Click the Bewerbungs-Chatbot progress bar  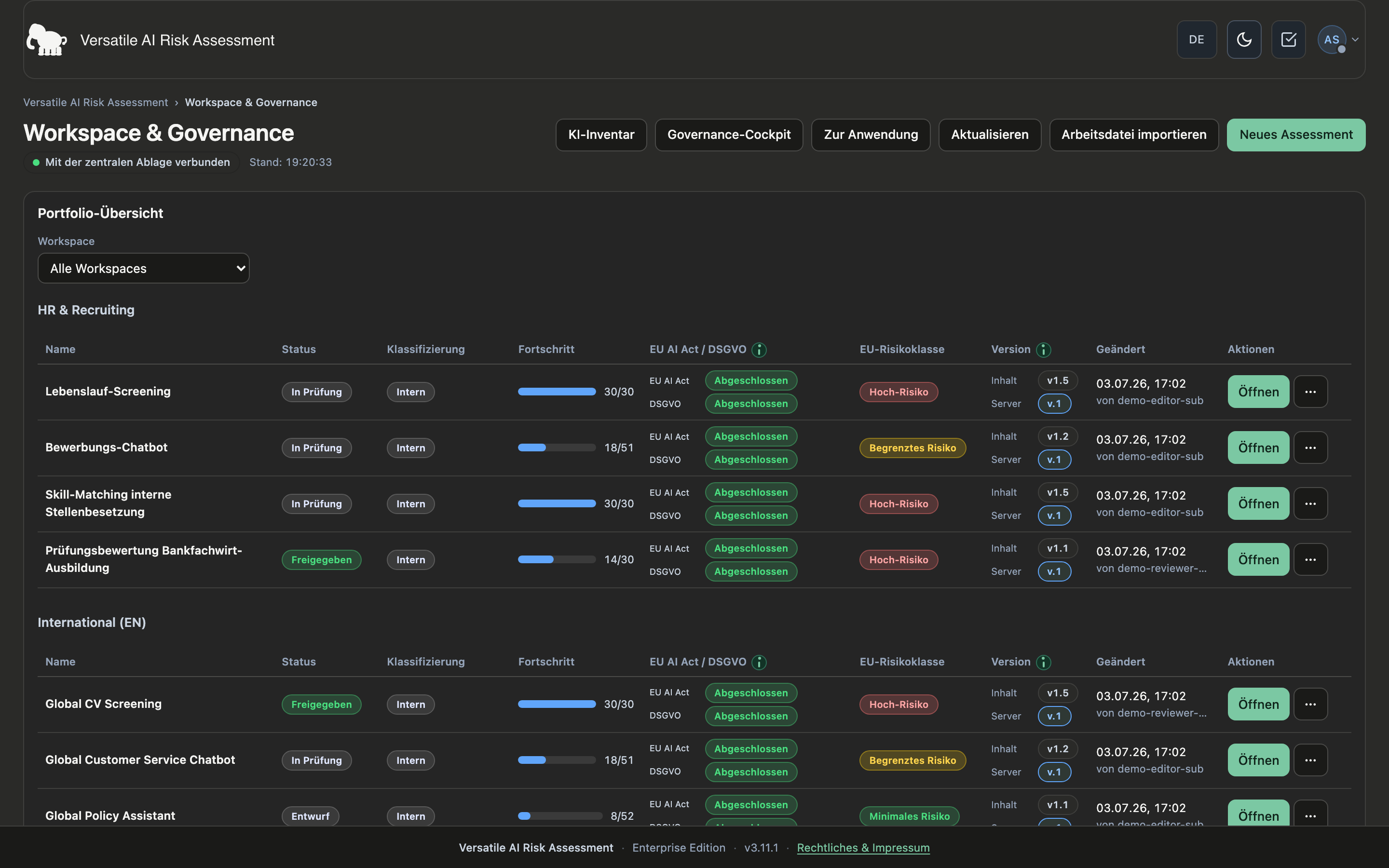557,447
